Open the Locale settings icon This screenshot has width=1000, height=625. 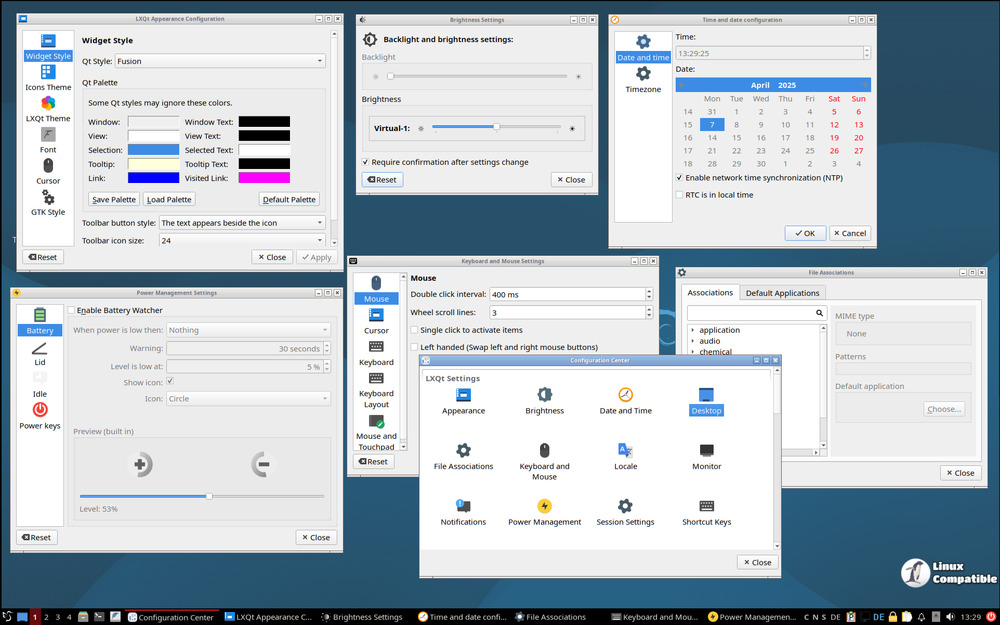[x=625, y=455]
